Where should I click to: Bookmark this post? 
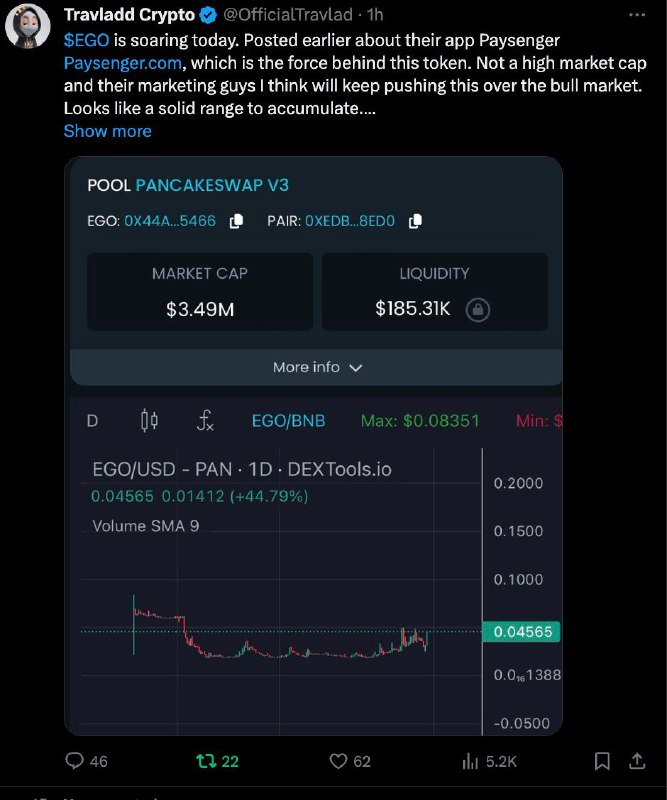point(602,761)
